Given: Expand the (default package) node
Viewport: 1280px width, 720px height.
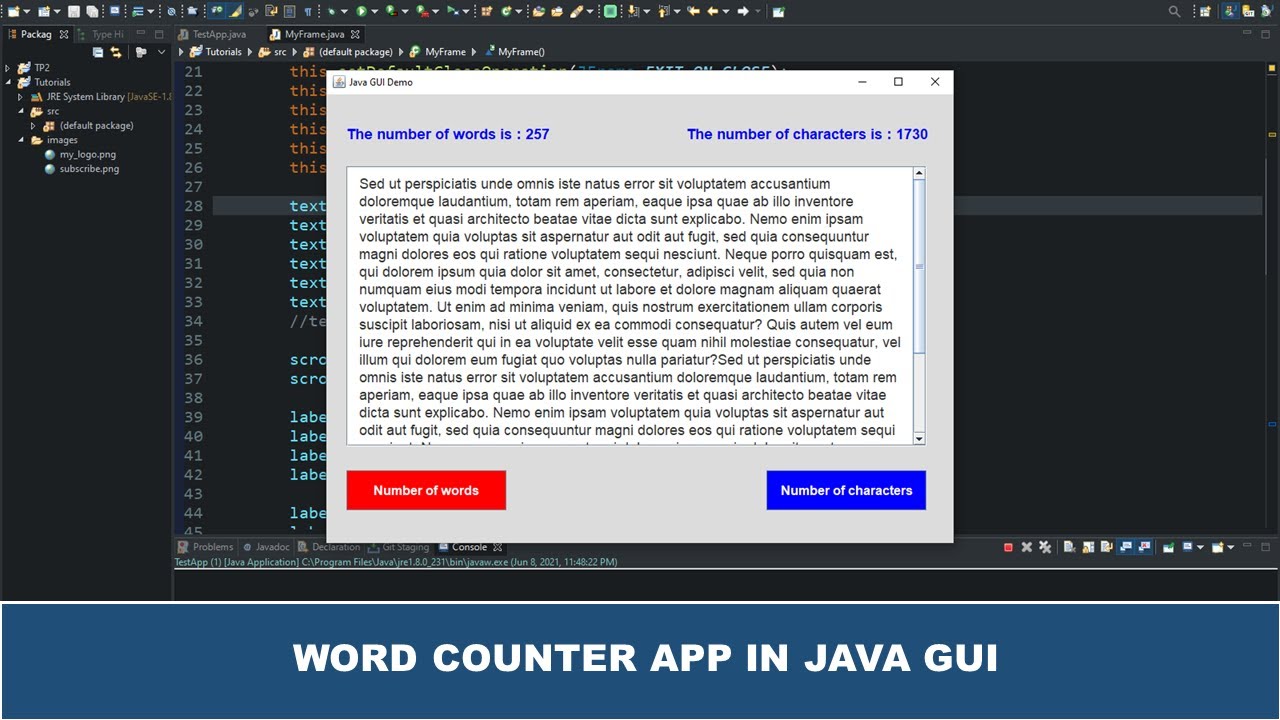Looking at the screenshot, I should (x=33, y=126).
